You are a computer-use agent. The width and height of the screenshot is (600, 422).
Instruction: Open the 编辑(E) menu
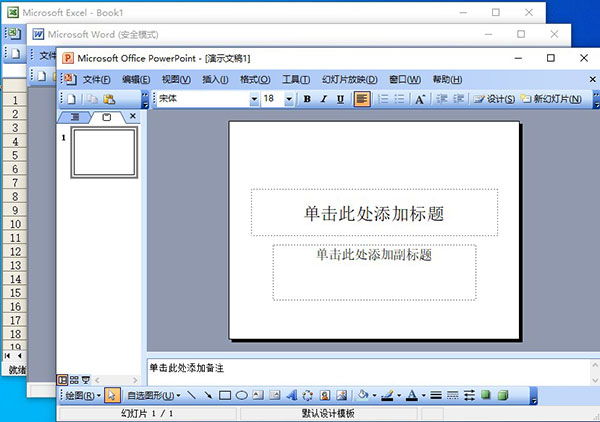pos(136,80)
